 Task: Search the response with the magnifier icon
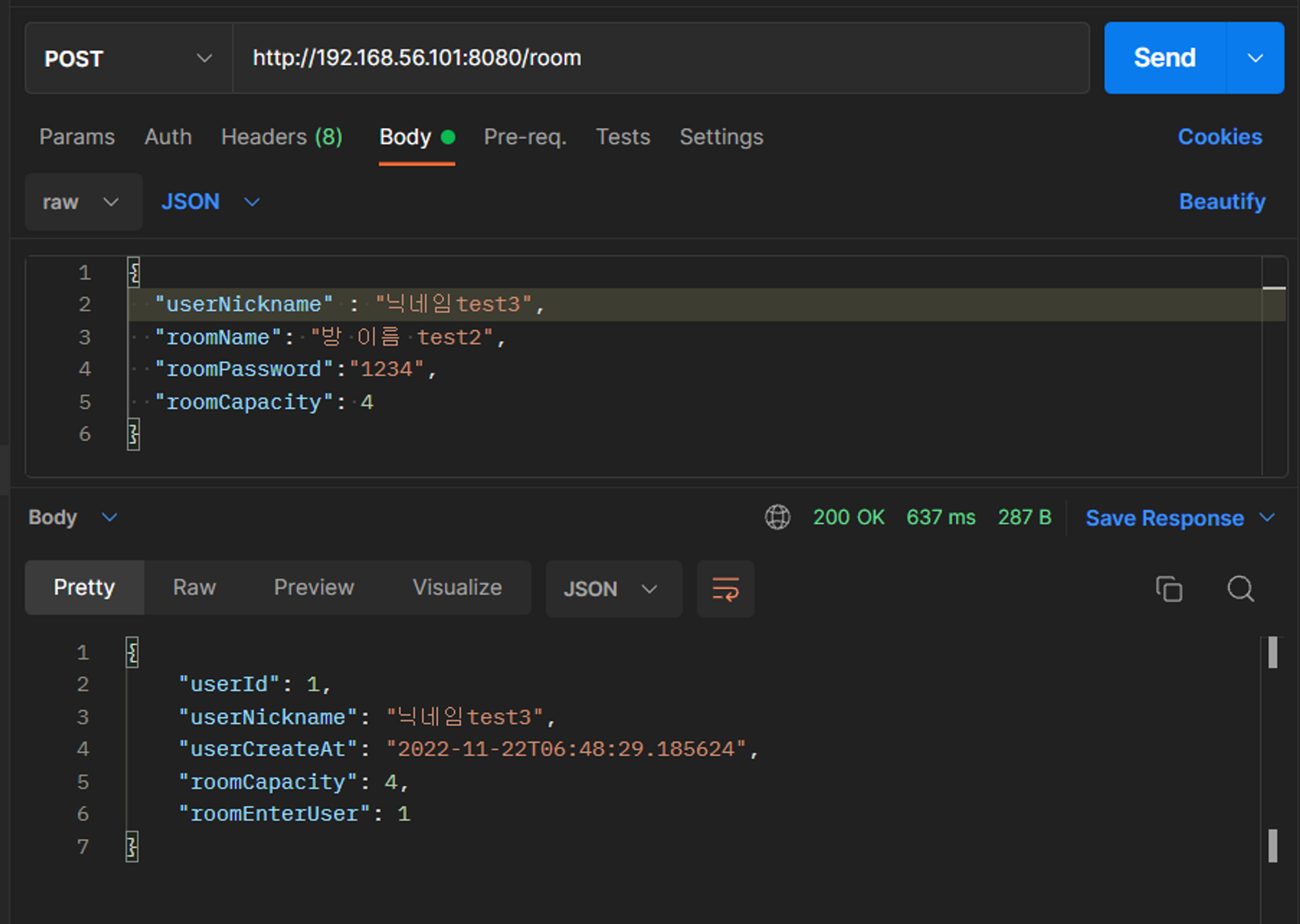click(x=1240, y=589)
